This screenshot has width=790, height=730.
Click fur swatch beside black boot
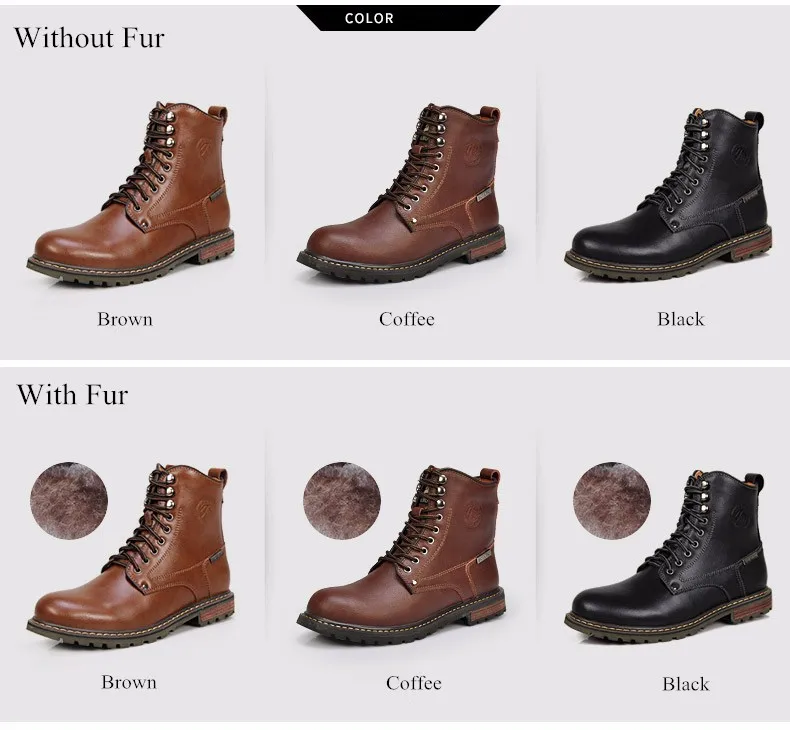pyautogui.click(x=612, y=501)
